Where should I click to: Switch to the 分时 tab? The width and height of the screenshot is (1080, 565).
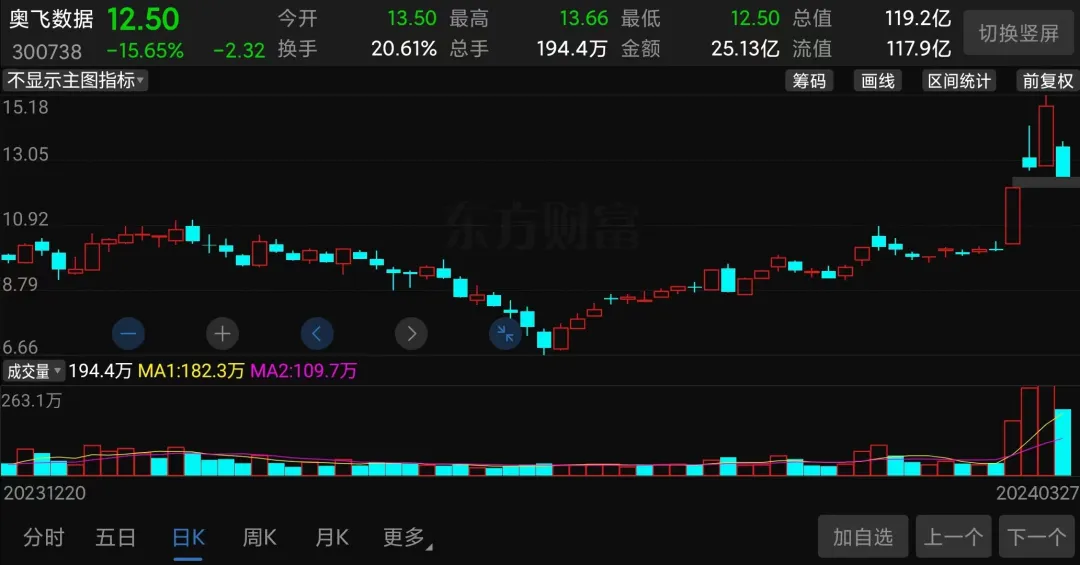click(x=43, y=537)
